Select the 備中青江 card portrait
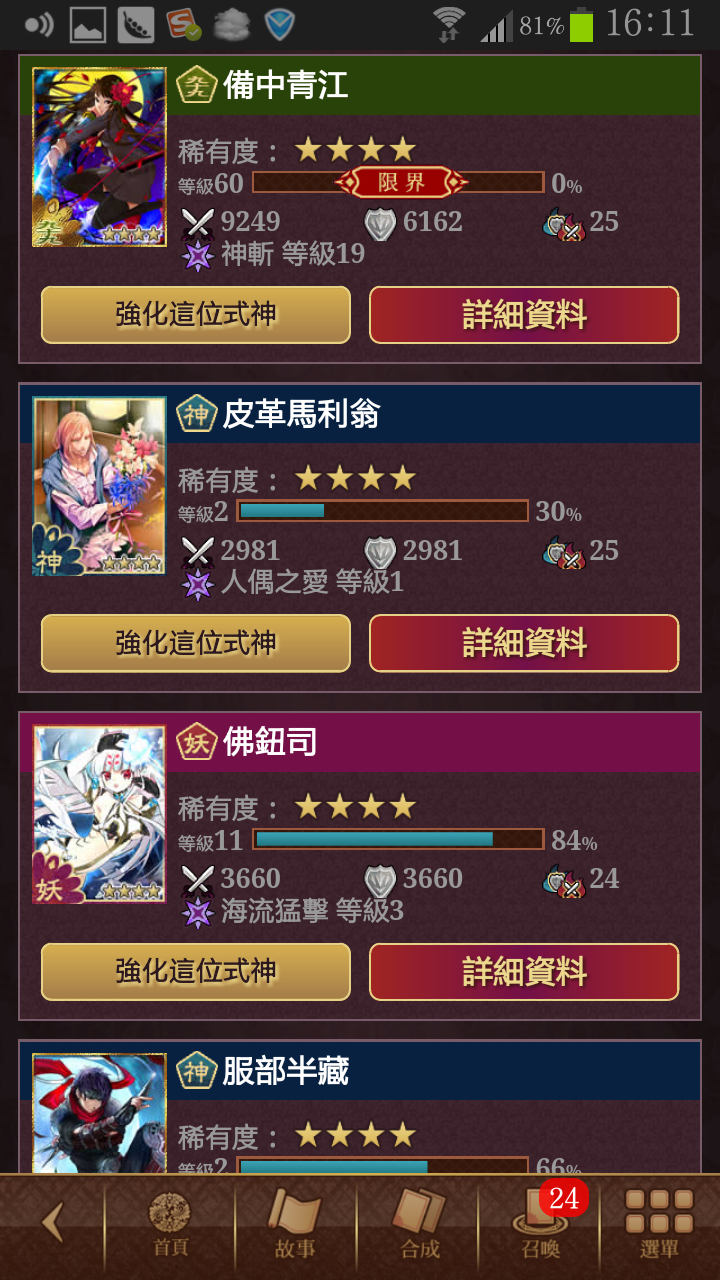 pyautogui.click(x=99, y=157)
